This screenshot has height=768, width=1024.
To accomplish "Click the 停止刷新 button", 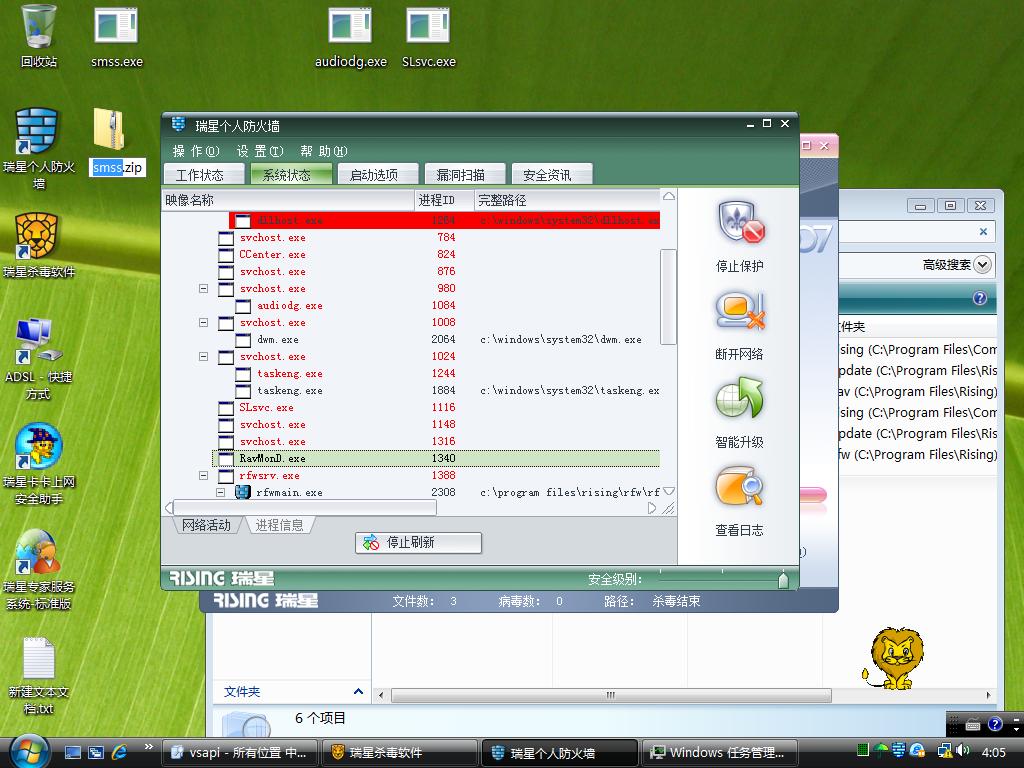I will (419, 543).
